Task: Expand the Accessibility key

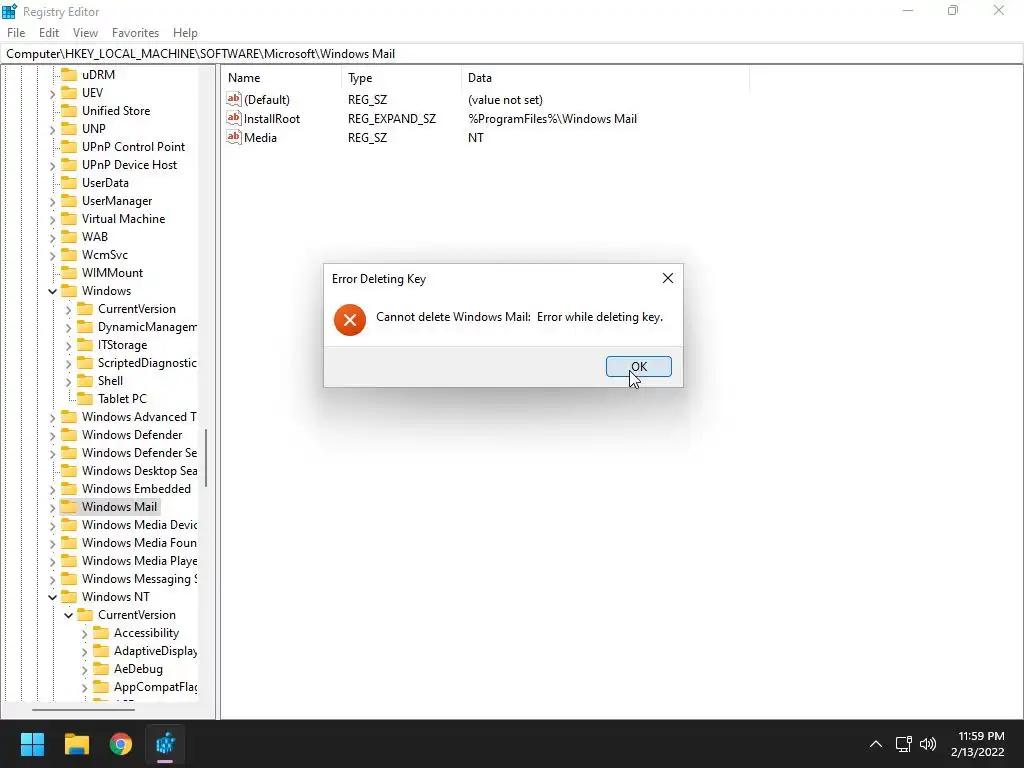Action: tap(84, 633)
